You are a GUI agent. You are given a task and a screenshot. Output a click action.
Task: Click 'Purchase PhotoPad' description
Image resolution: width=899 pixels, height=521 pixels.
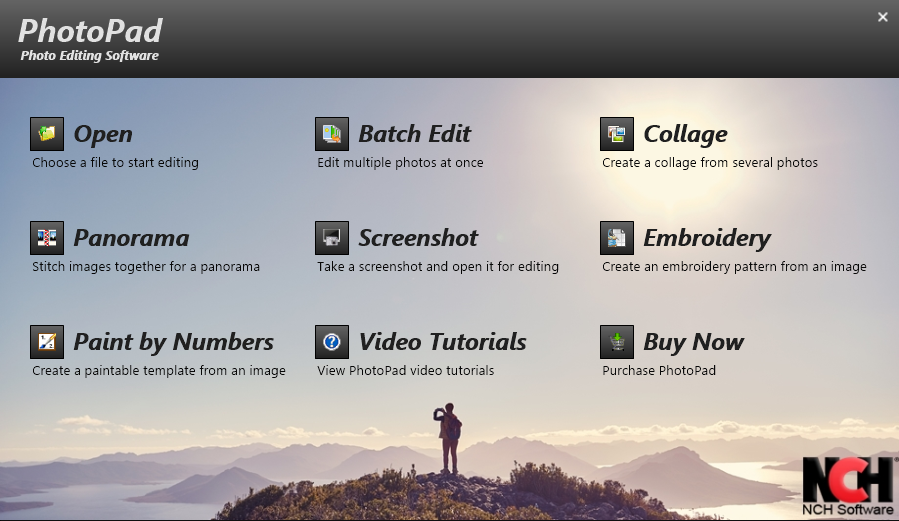(x=659, y=371)
